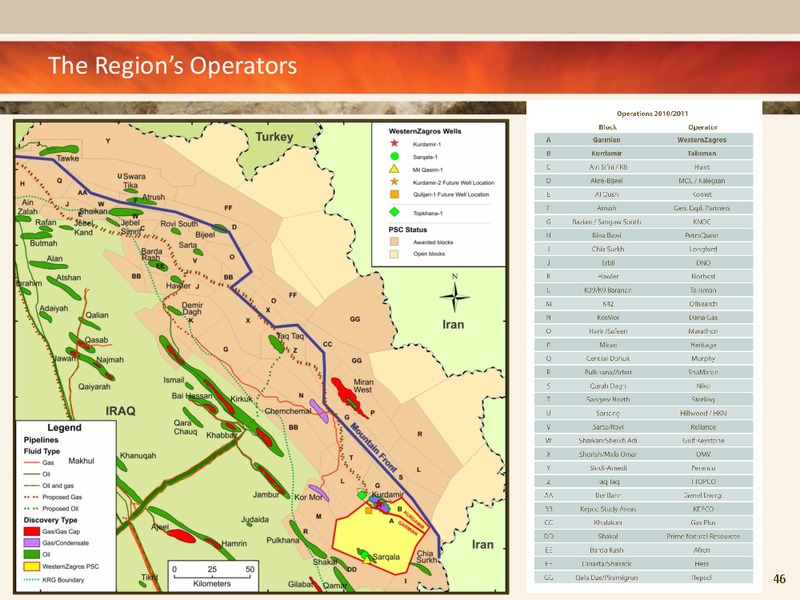The width and height of the screenshot is (800, 600).
Task: Click the green Oil discovery type swatch
Action: pyautogui.click(x=32, y=555)
